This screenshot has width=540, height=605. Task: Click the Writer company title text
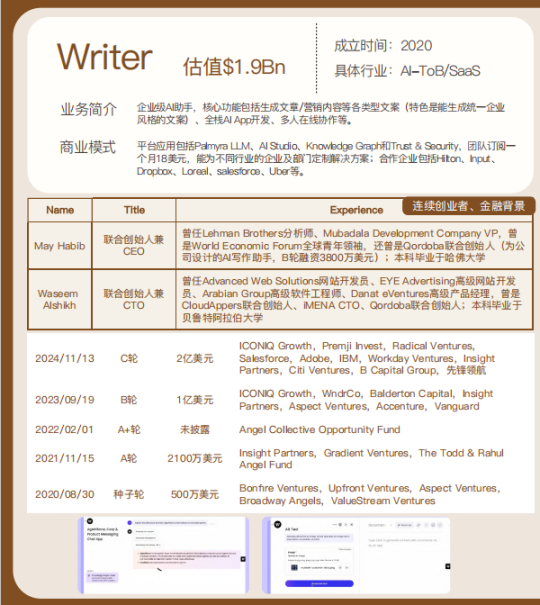[x=105, y=57]
